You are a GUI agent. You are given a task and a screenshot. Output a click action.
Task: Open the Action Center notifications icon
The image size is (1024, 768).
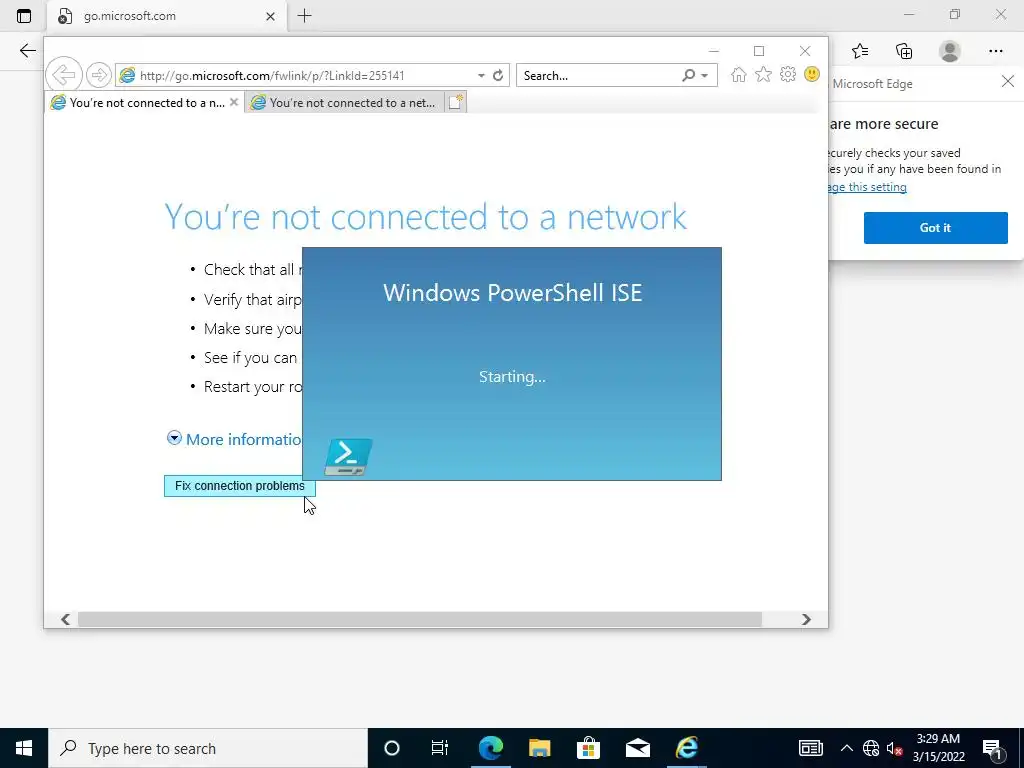[x=993, y=748]
